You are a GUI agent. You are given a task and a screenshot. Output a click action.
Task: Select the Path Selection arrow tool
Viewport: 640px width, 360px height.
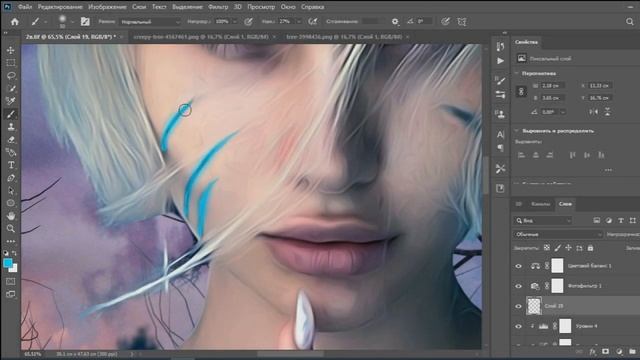pyautogui.click(x=11, y=191)
